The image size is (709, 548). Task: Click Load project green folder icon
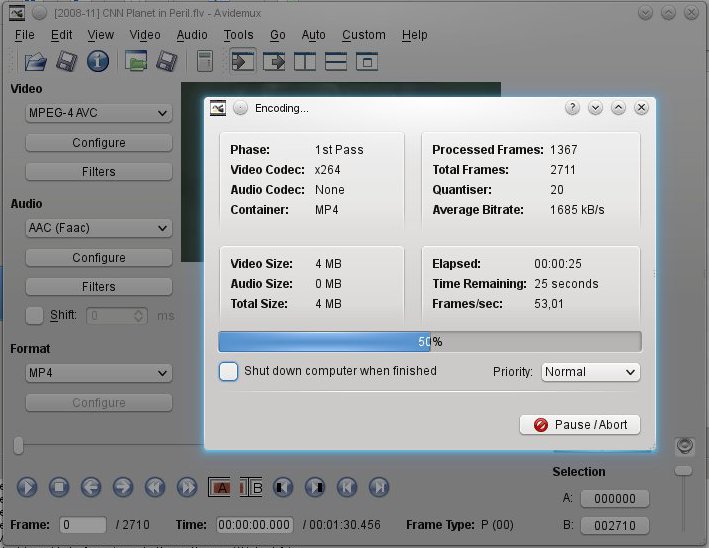coord(136,61)
